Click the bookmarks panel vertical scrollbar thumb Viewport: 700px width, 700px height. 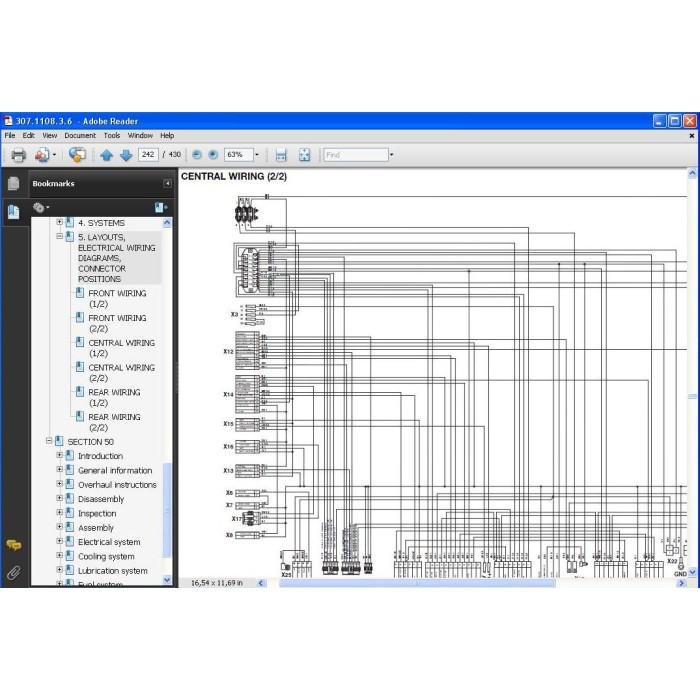167,510
